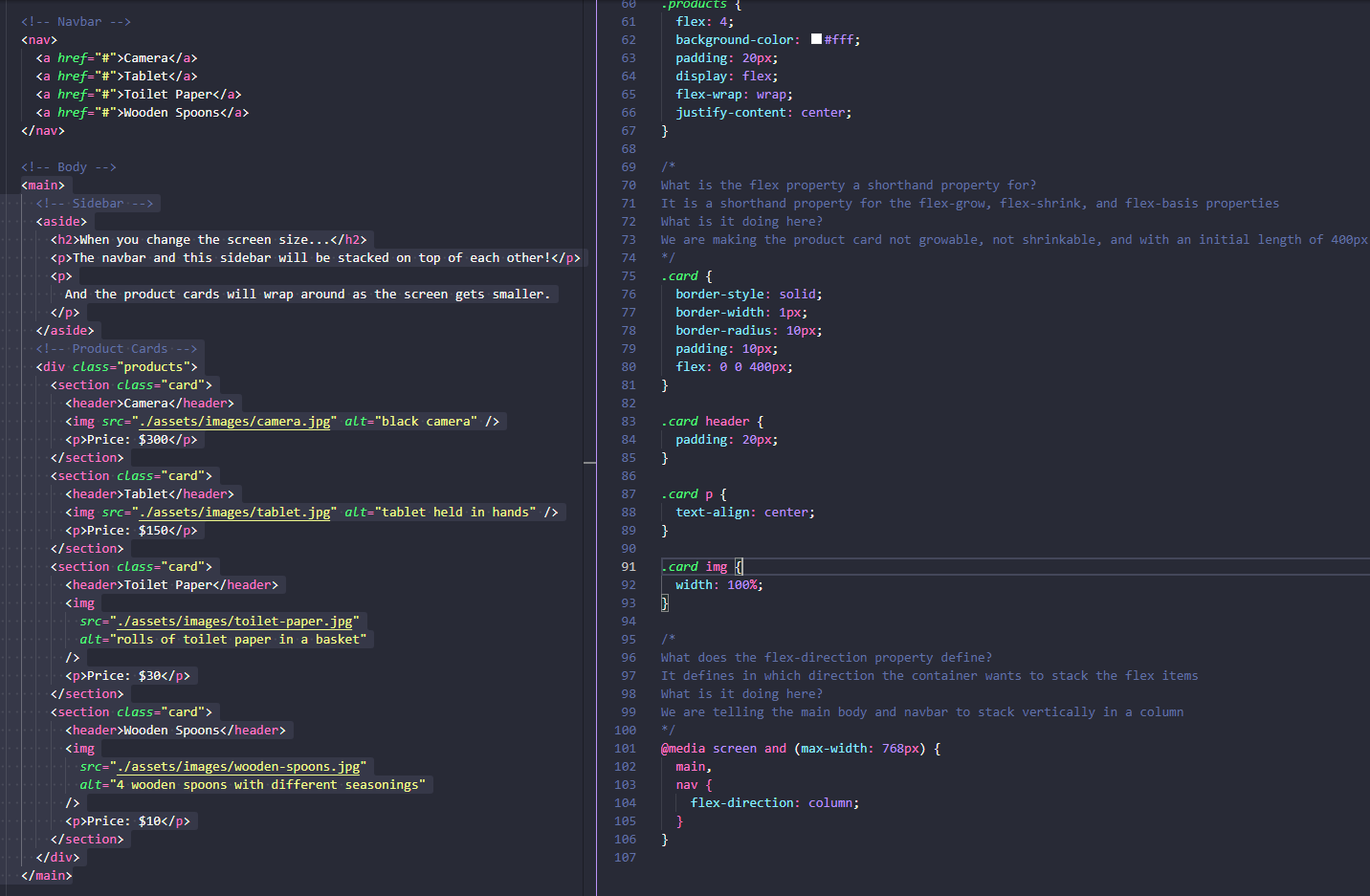
Task: Click the closing main tag
Action: 47,875
